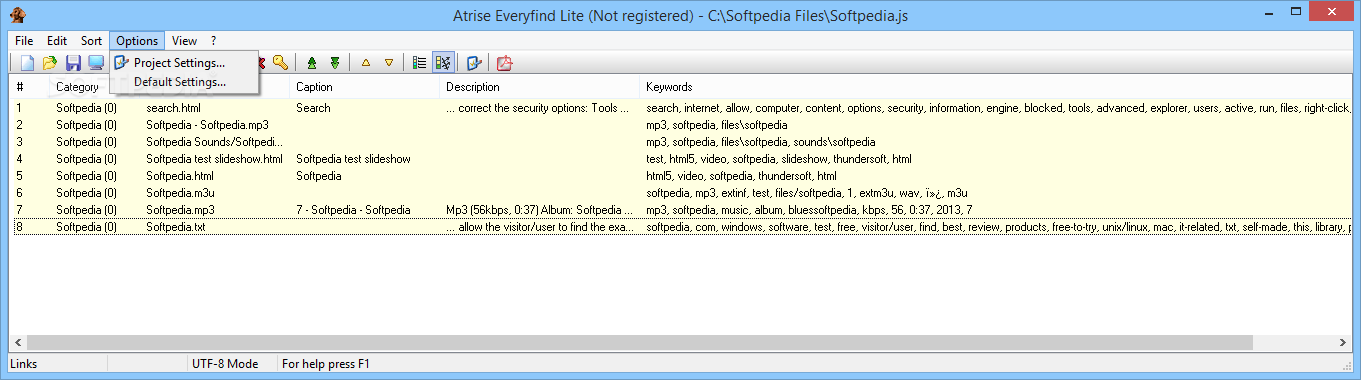Select the Softpedia Sounds/Softpedi... row
1361x380 pixels.
coord(680,142)
